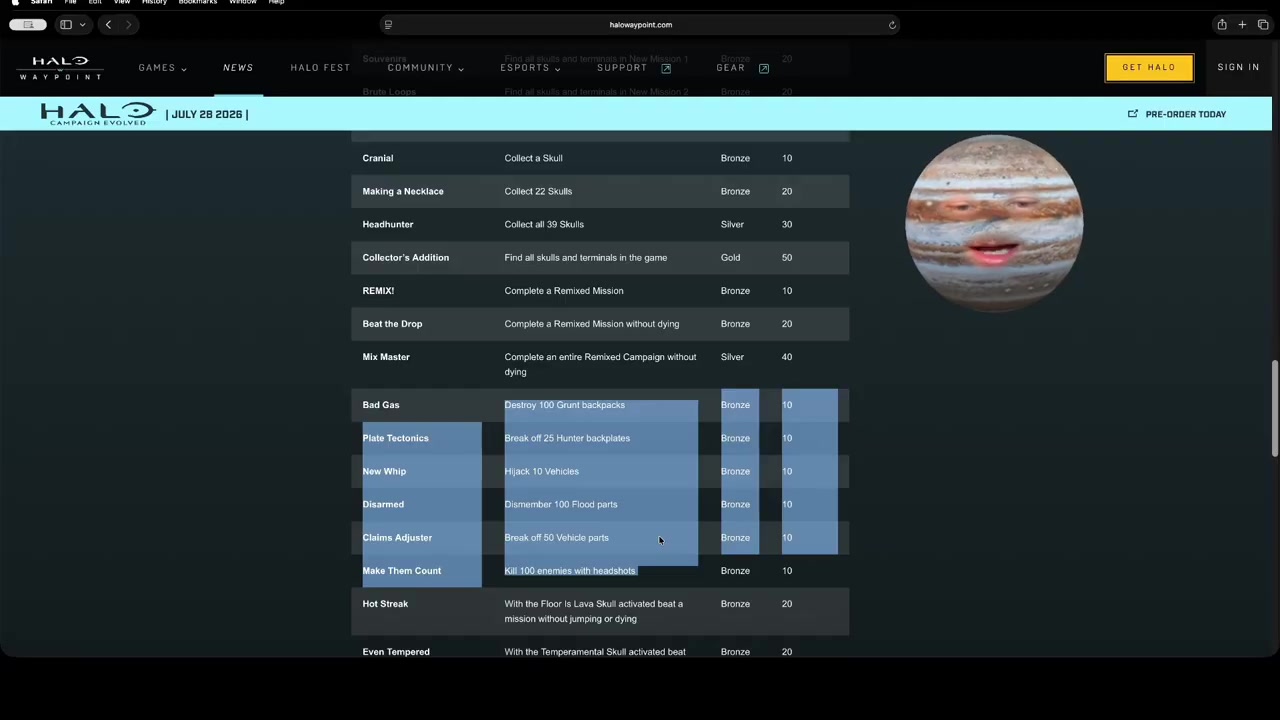Click the page settings icon in address bar
The image size is (1280, 720).
[388, 25]
